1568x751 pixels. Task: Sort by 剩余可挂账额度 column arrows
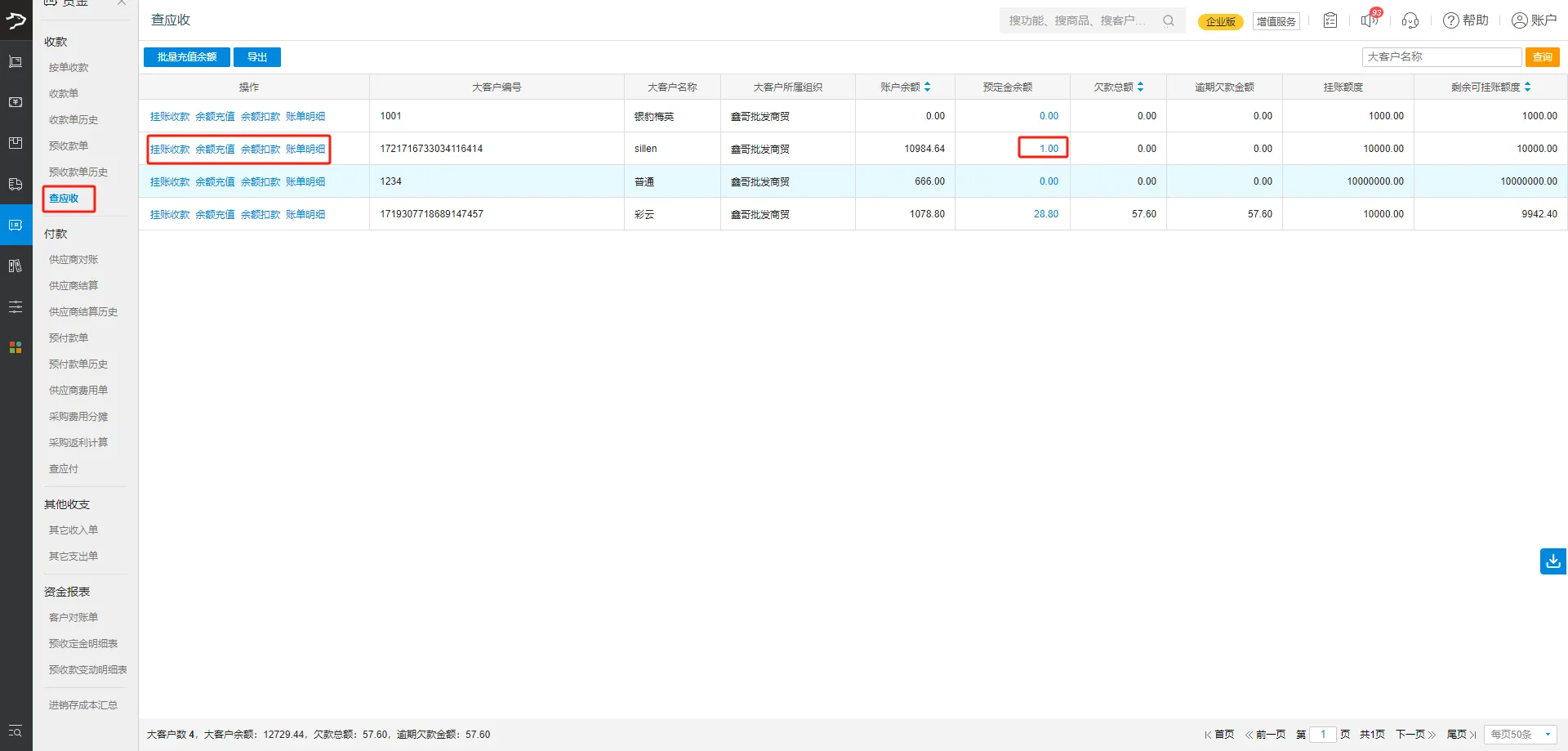(1527, 87)
